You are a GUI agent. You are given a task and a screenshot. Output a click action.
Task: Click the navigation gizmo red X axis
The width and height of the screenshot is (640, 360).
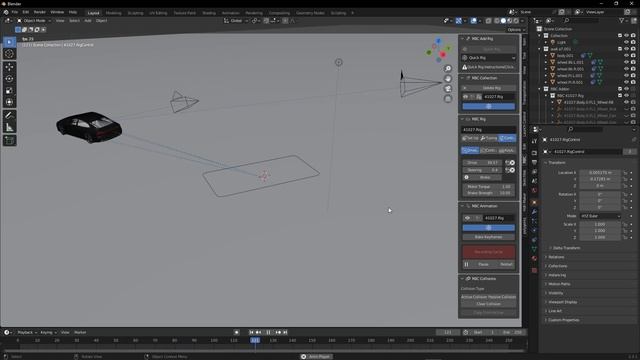443,54
